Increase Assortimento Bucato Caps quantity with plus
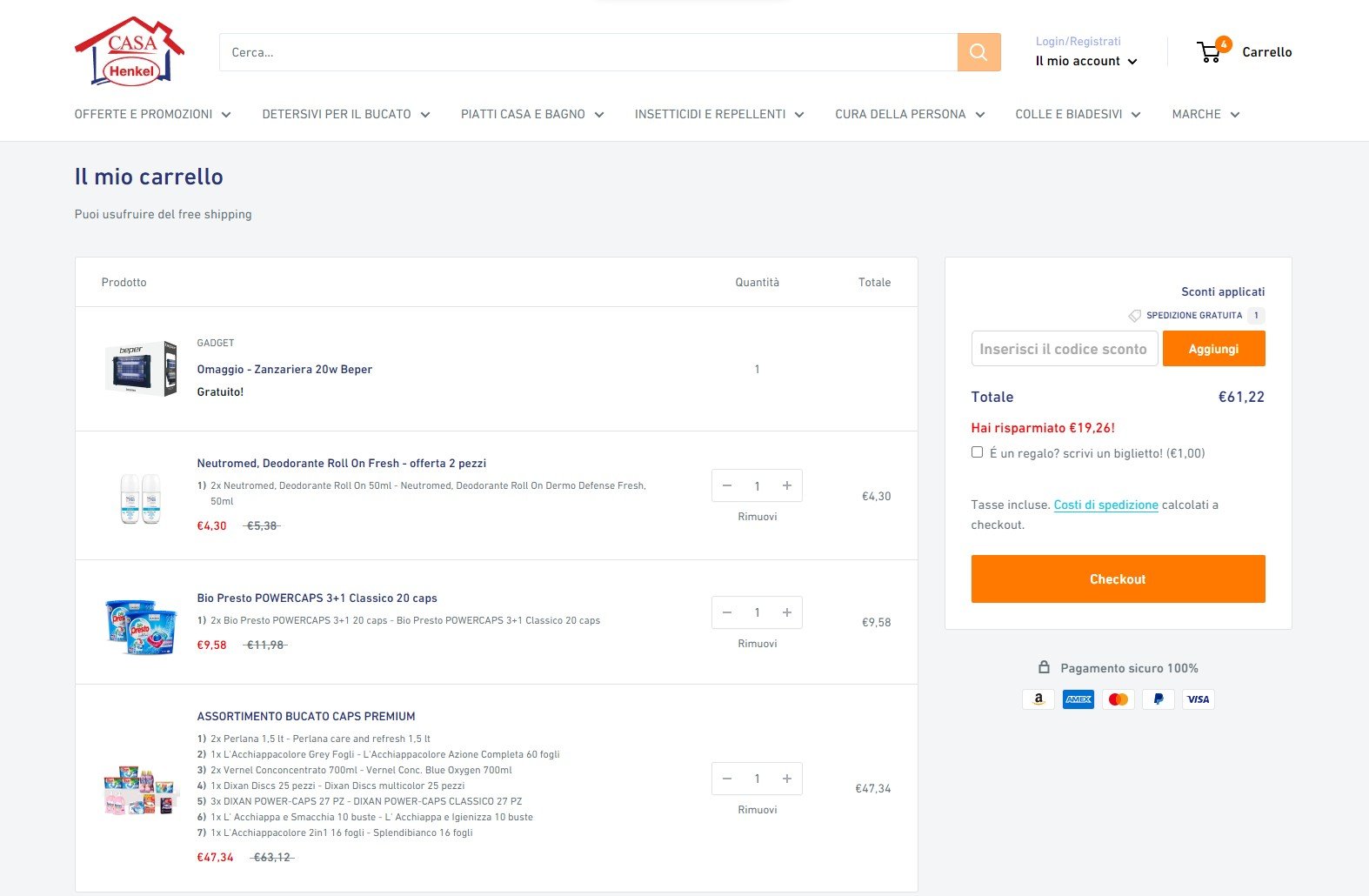This screenshot has width=1369, height=896. tap(787, 779)
